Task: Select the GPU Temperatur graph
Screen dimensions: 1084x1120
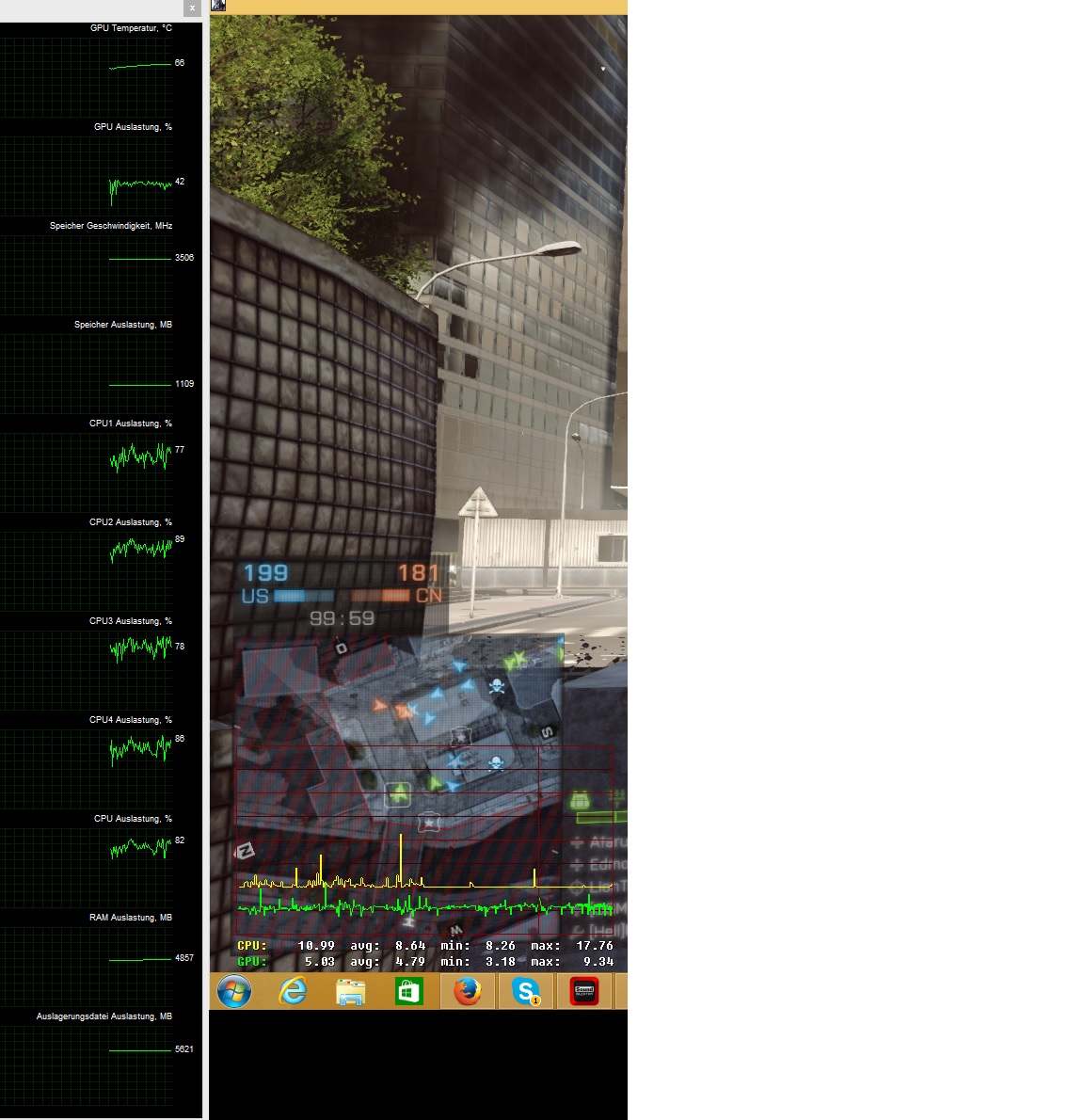Action: coord(87,77)
